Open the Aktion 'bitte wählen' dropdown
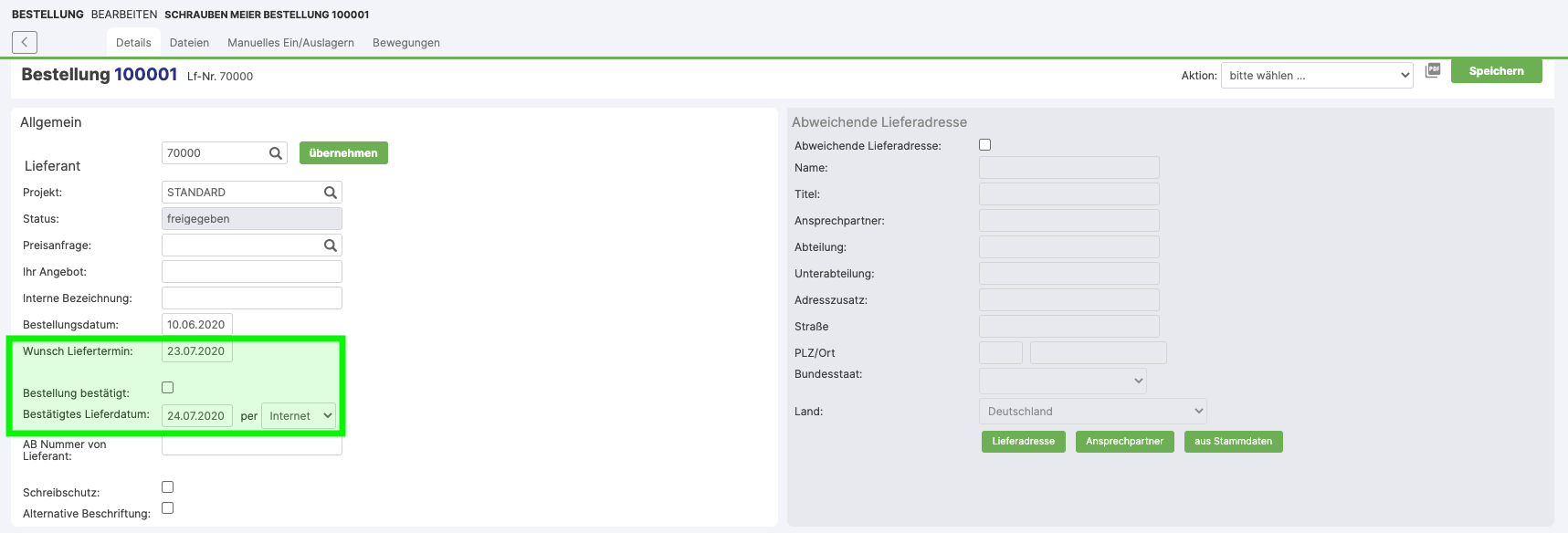This screenshot has width=1568, height=533. (1316, 76)
